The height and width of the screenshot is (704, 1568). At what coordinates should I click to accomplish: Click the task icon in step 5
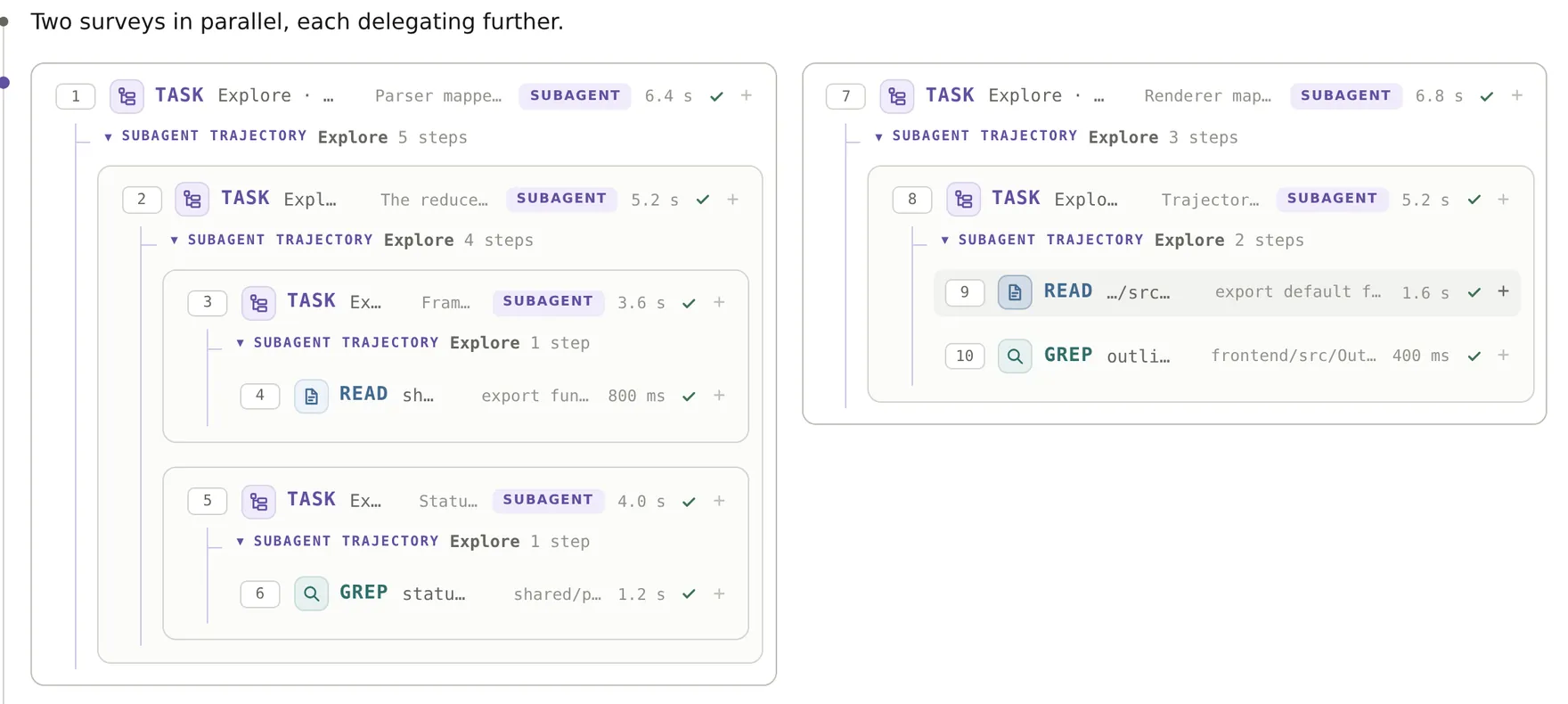click(x=258, y=501)
